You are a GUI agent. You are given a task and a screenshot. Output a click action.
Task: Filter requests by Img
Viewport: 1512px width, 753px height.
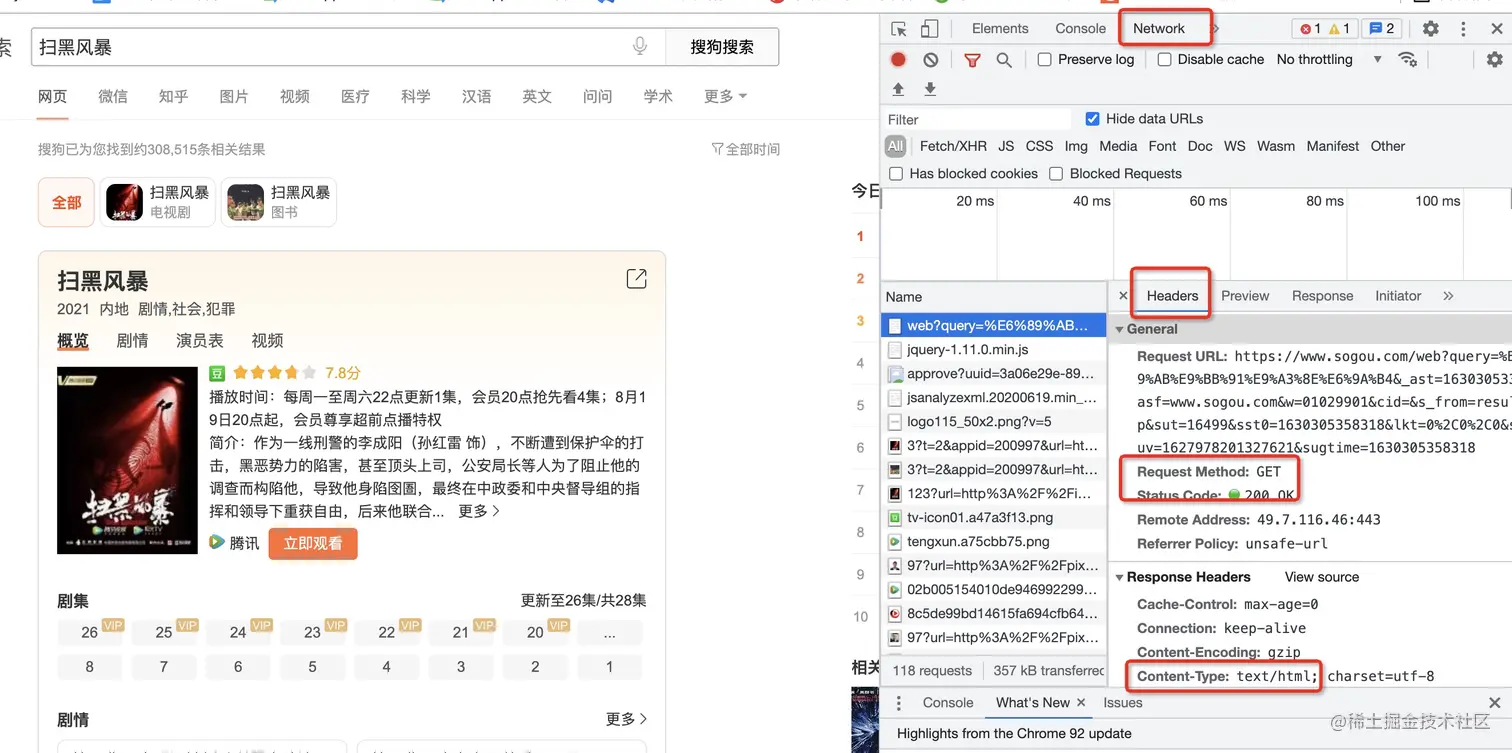coord(1076,146)
